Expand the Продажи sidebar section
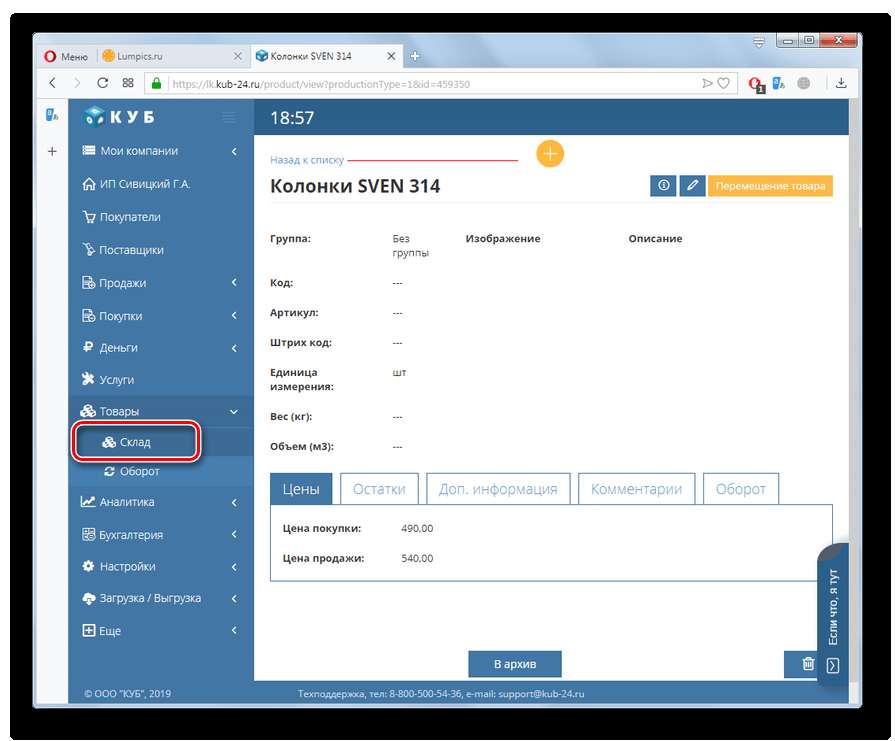 pyautogui.click(x=160, y=283)
